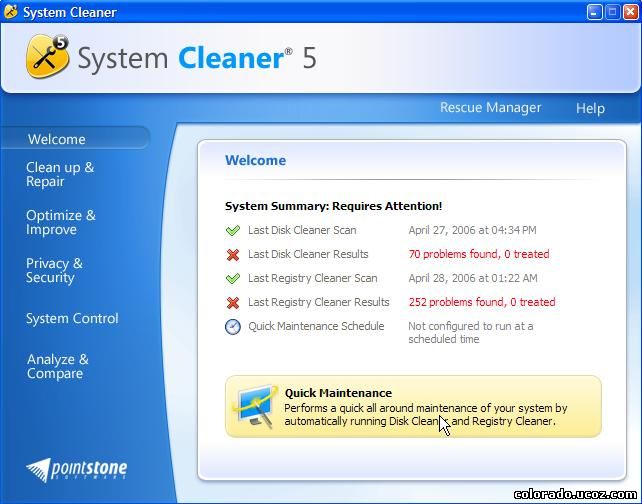Screen dimensions: 642x504
Task: Click Quick Maintenance Schedule label
Action: point(316,326)
